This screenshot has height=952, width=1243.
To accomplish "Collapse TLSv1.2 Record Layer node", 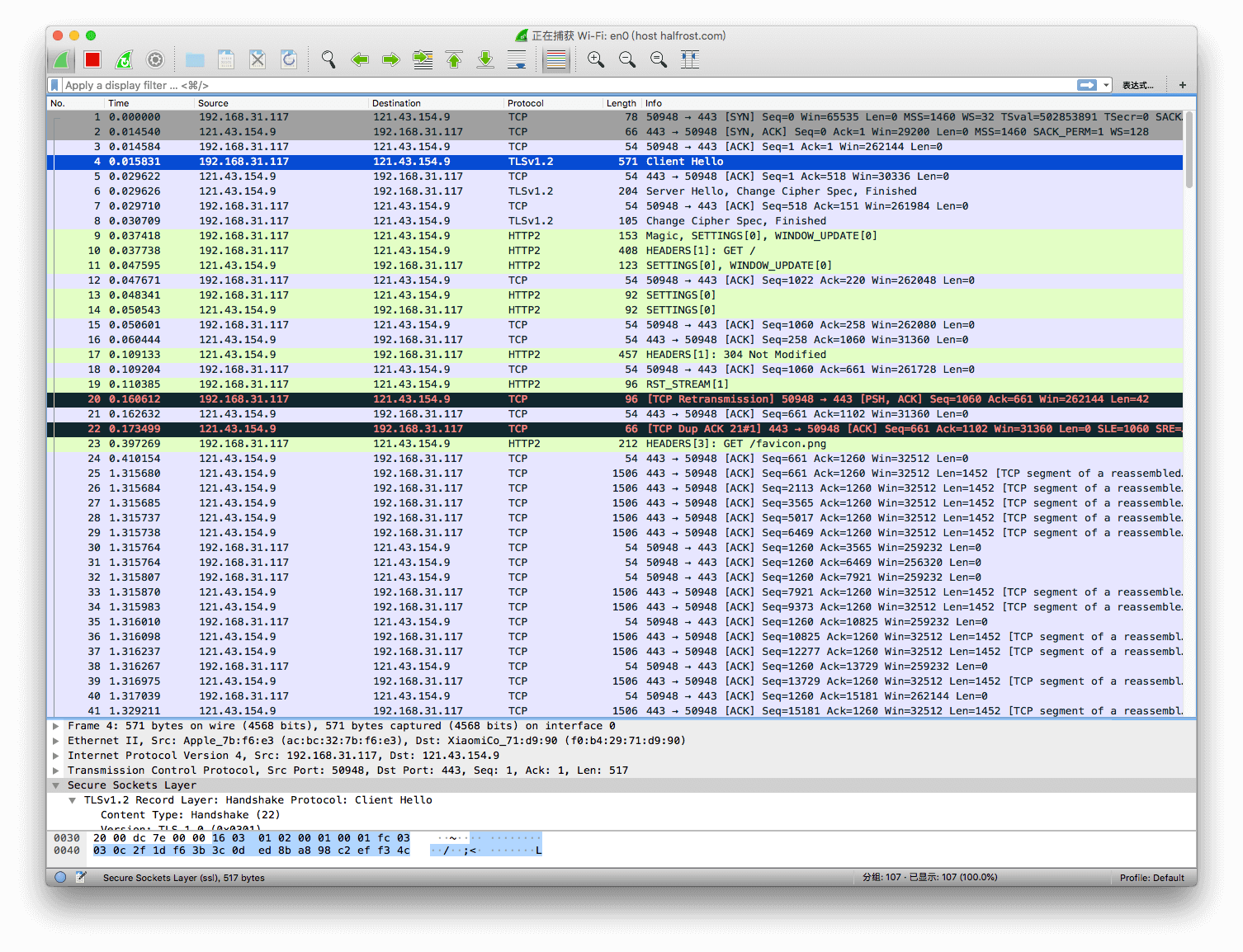I will click(73, 800).
